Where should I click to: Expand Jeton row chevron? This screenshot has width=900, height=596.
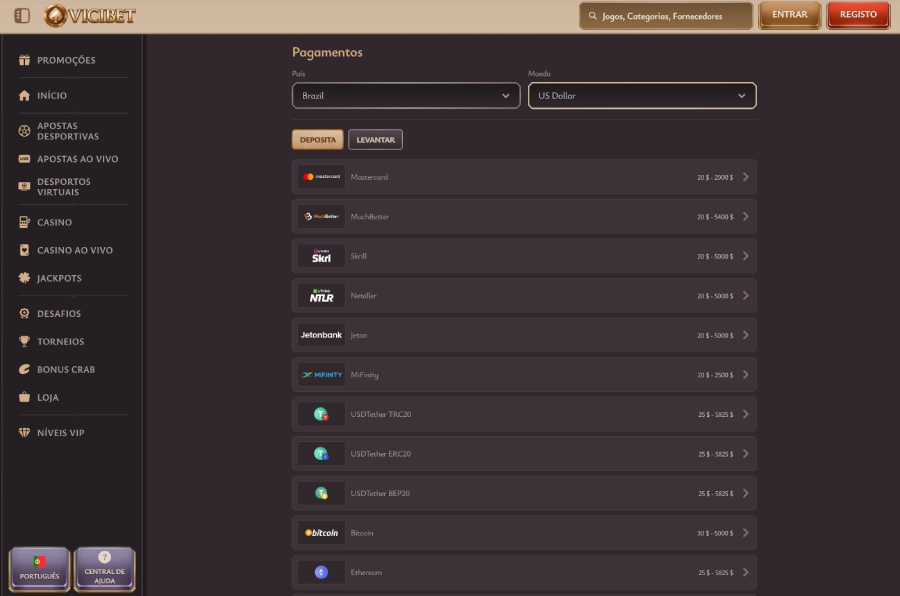(x=746, y=335)
